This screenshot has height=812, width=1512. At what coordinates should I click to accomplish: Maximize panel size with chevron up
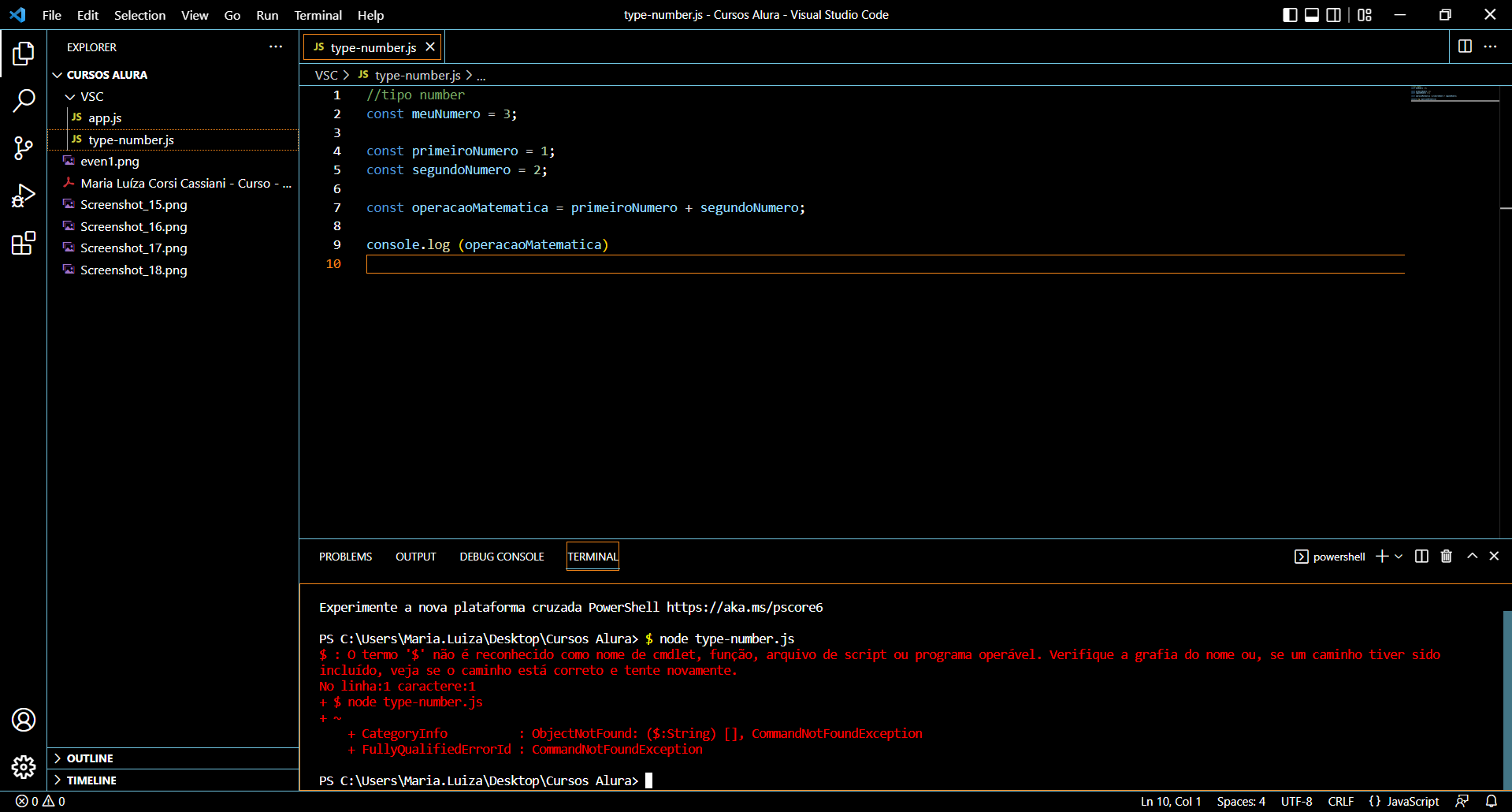coord(1472,556)
